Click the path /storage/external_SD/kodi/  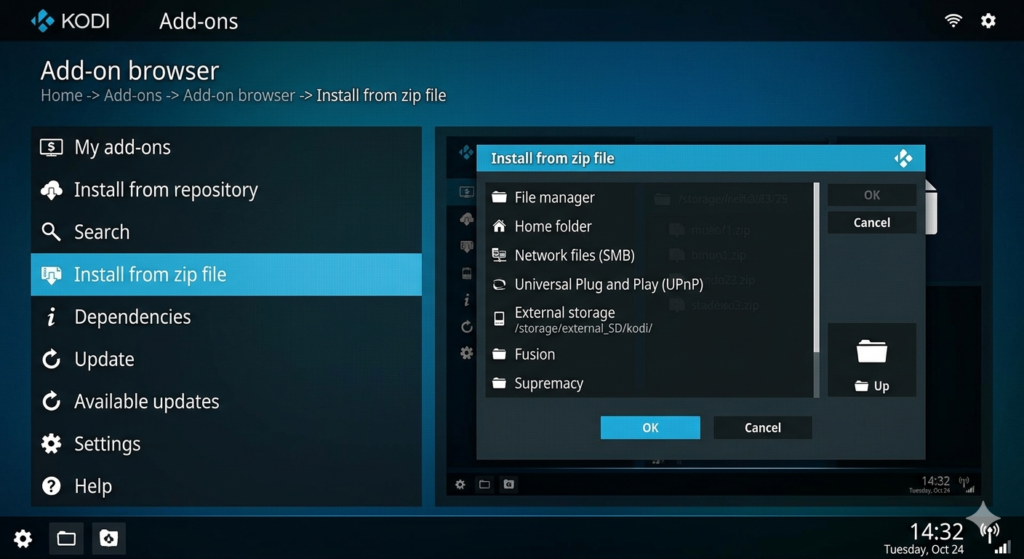click(583, 328)
